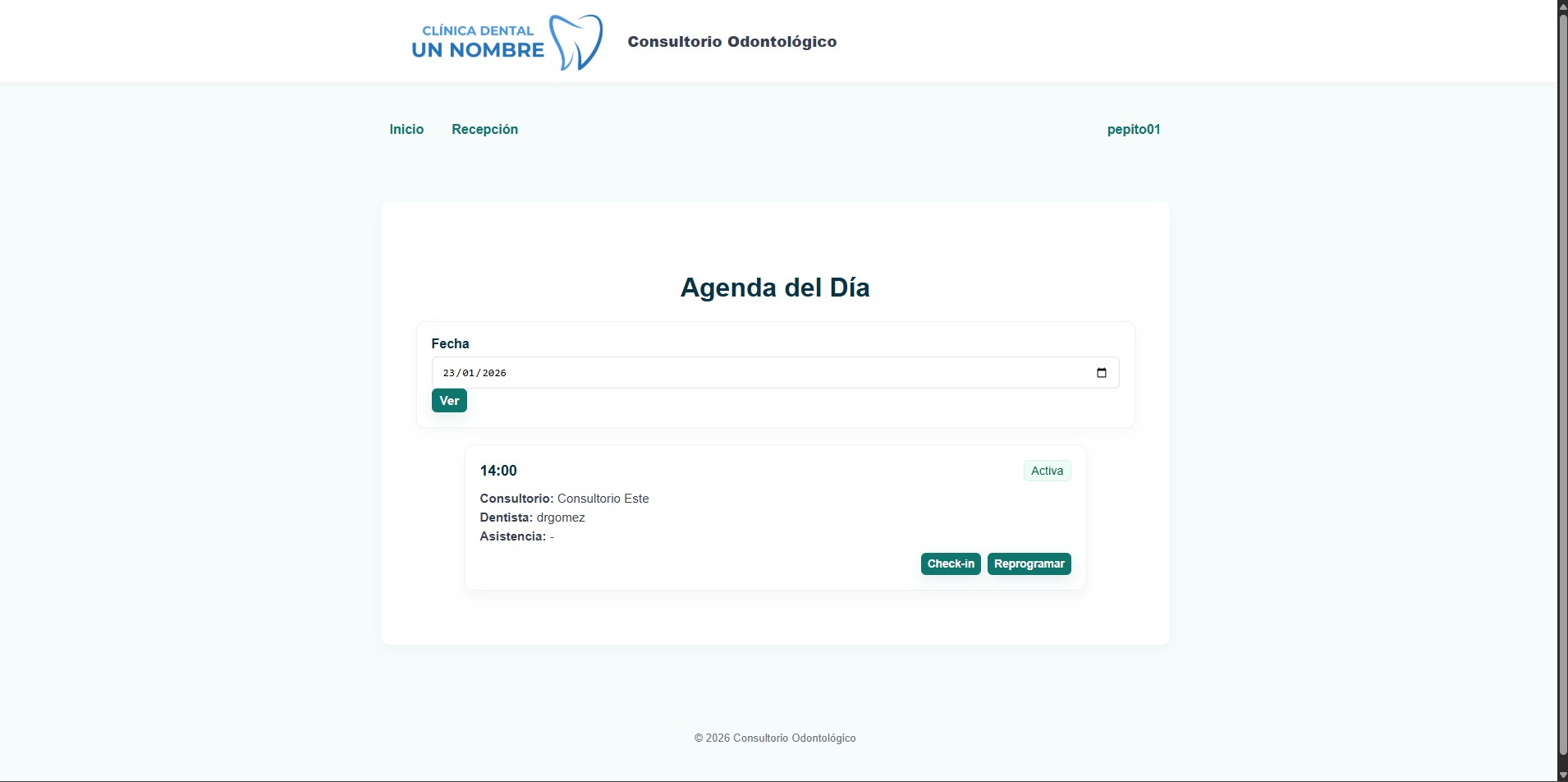Click the tooth logo of Clínica Dental
The height and width of the screenshot is (782, 1568).
(575, 41)
